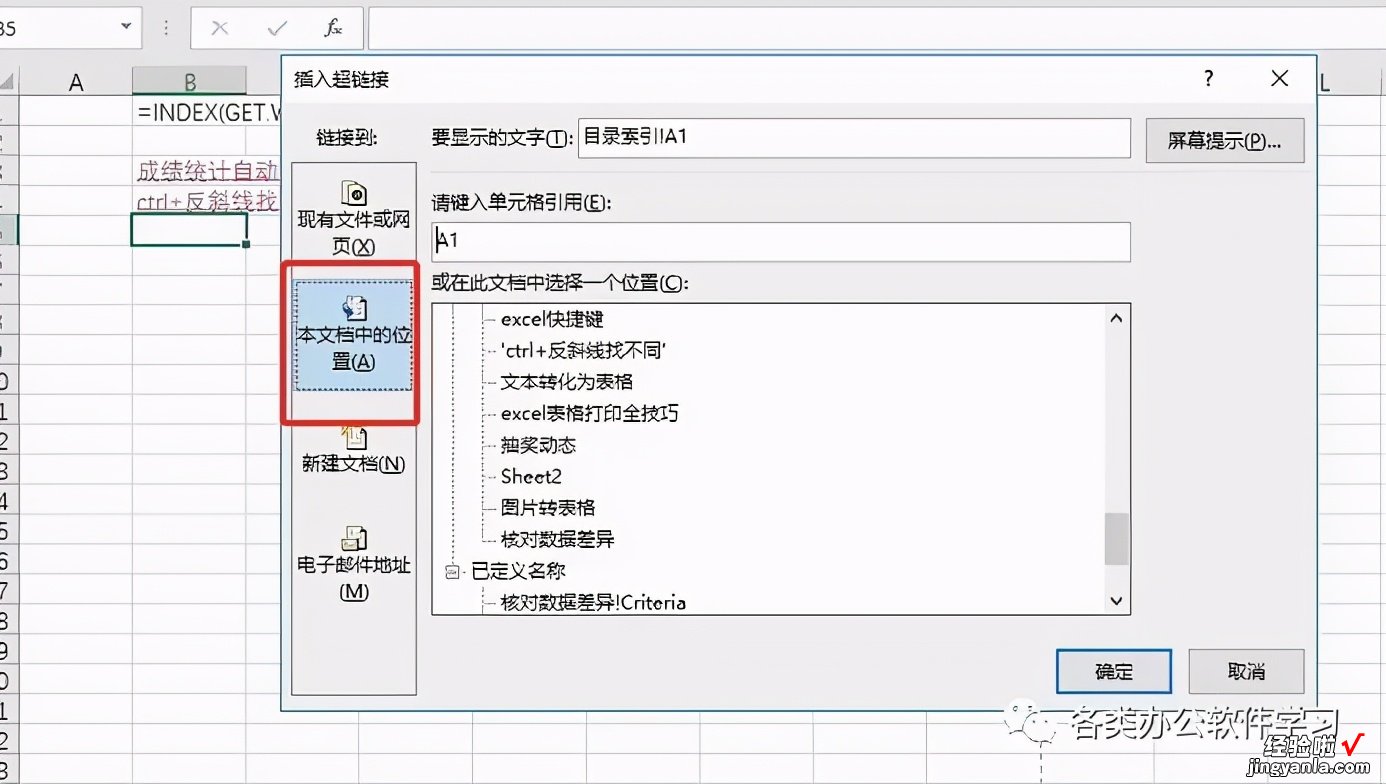Select 'ctrl+反斜线找不同' in the list

pos(583,350)
